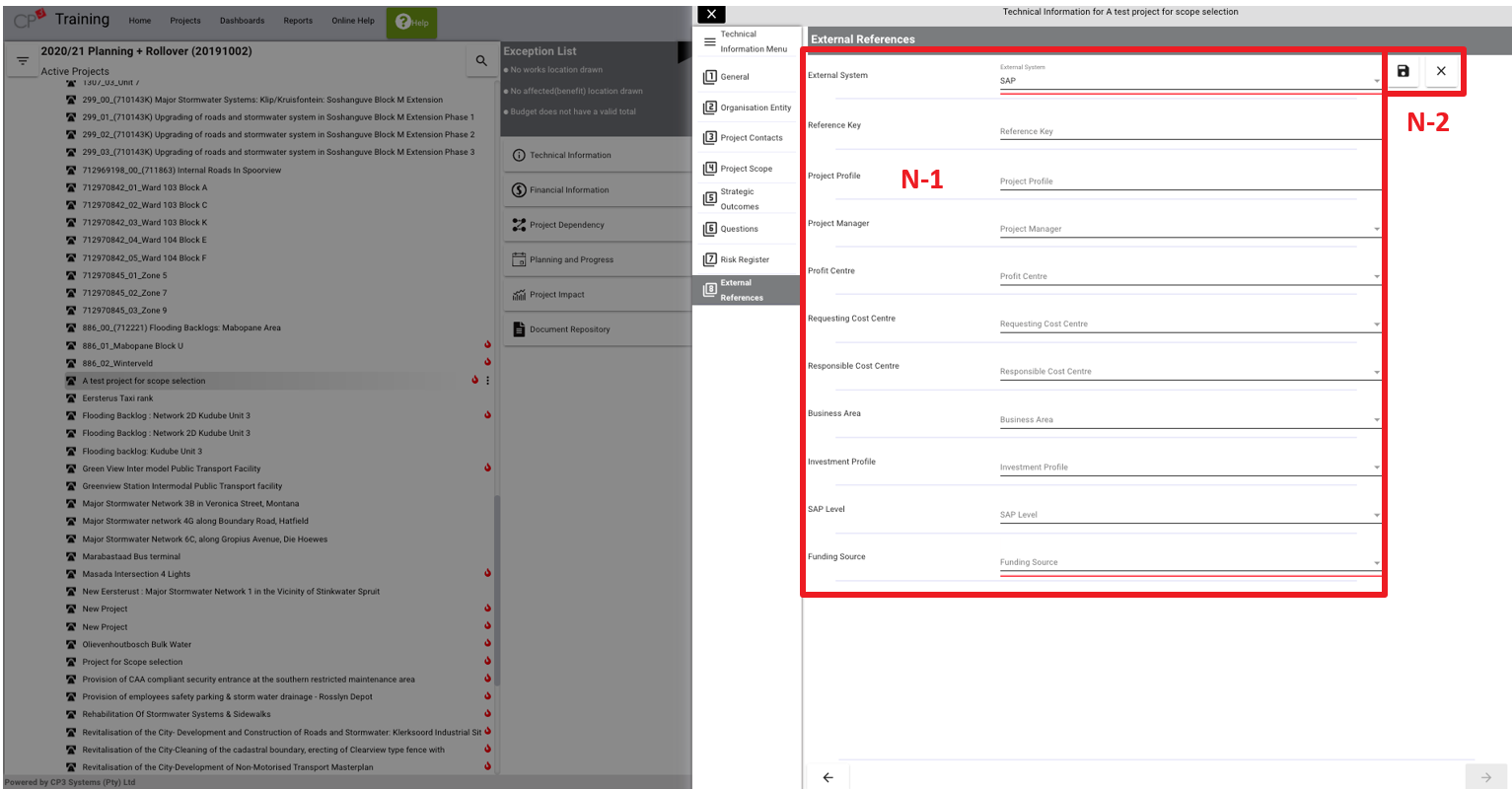Viewport: 1512px width, 791px height.
Task: Go to Project Scope section
Action: [x=746, y=169]
